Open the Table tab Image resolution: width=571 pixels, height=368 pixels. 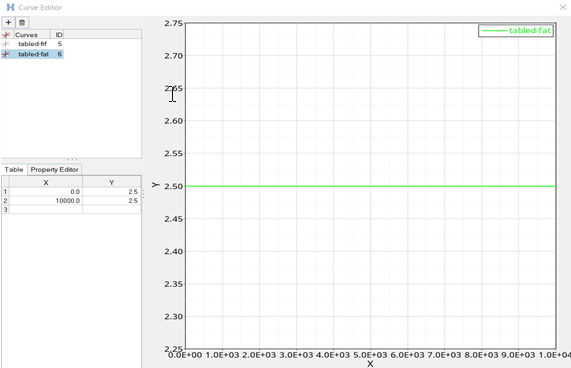point(14,170)
